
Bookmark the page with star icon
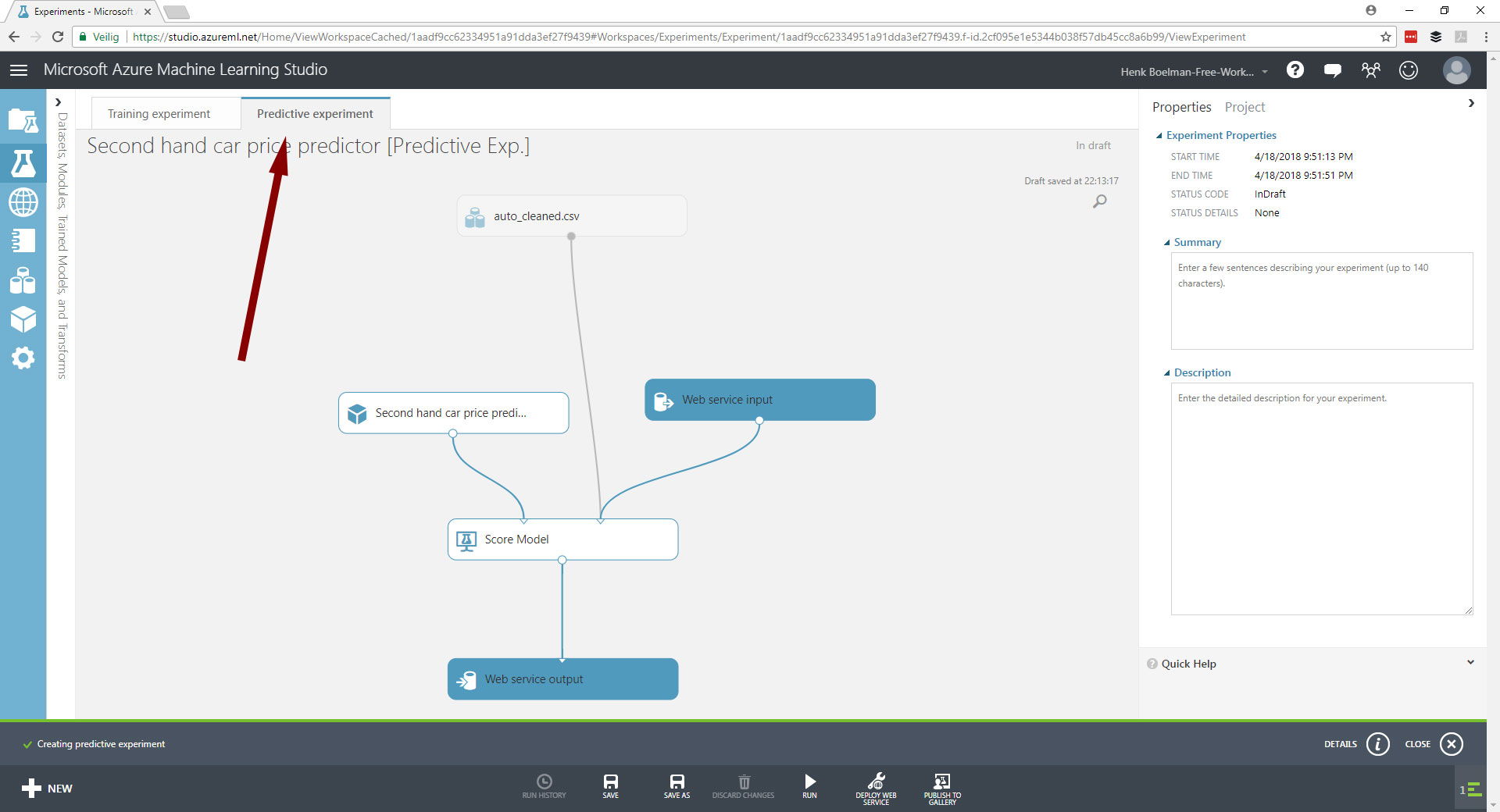(1386, 37)
